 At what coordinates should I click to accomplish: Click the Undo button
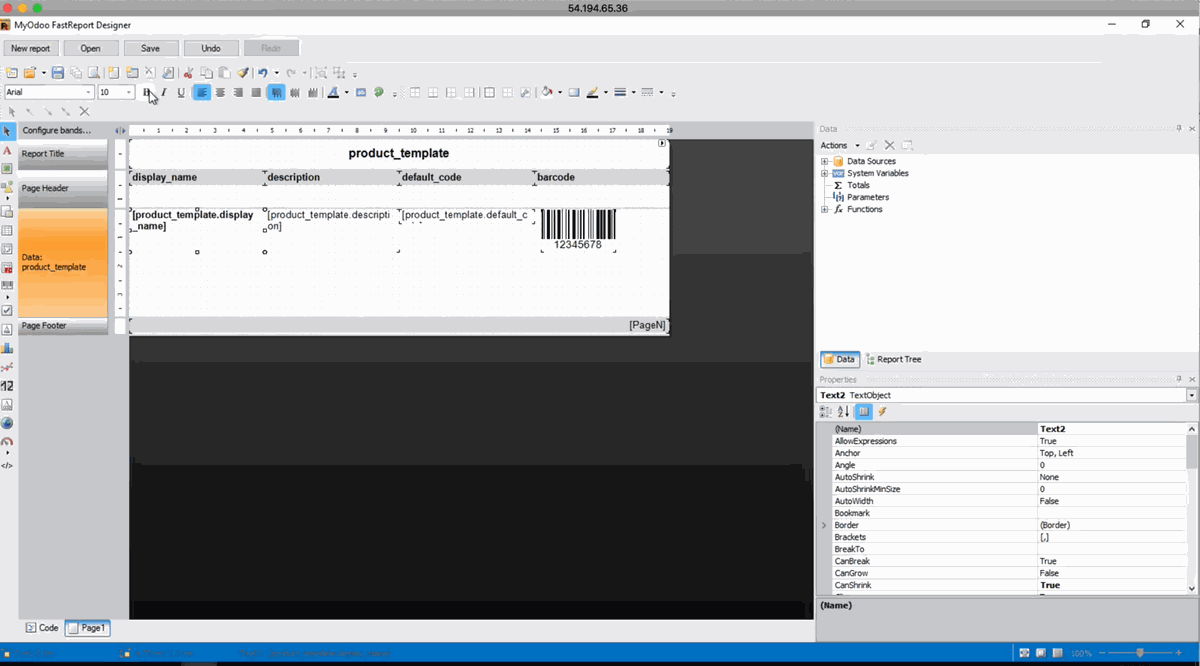tap(211, 47)
